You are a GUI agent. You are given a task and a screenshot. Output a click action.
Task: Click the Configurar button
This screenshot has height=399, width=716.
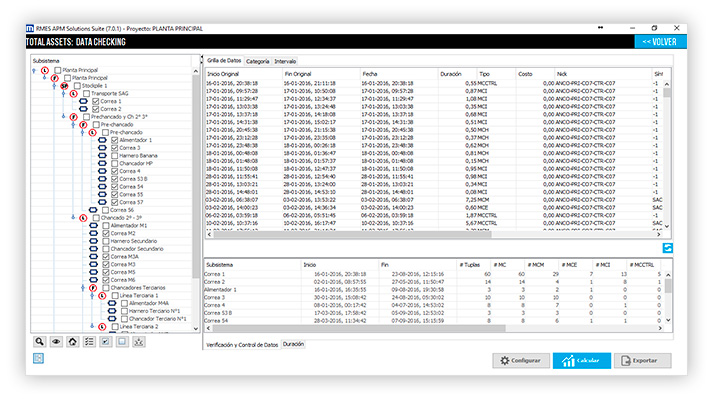[x=521, y=361]
